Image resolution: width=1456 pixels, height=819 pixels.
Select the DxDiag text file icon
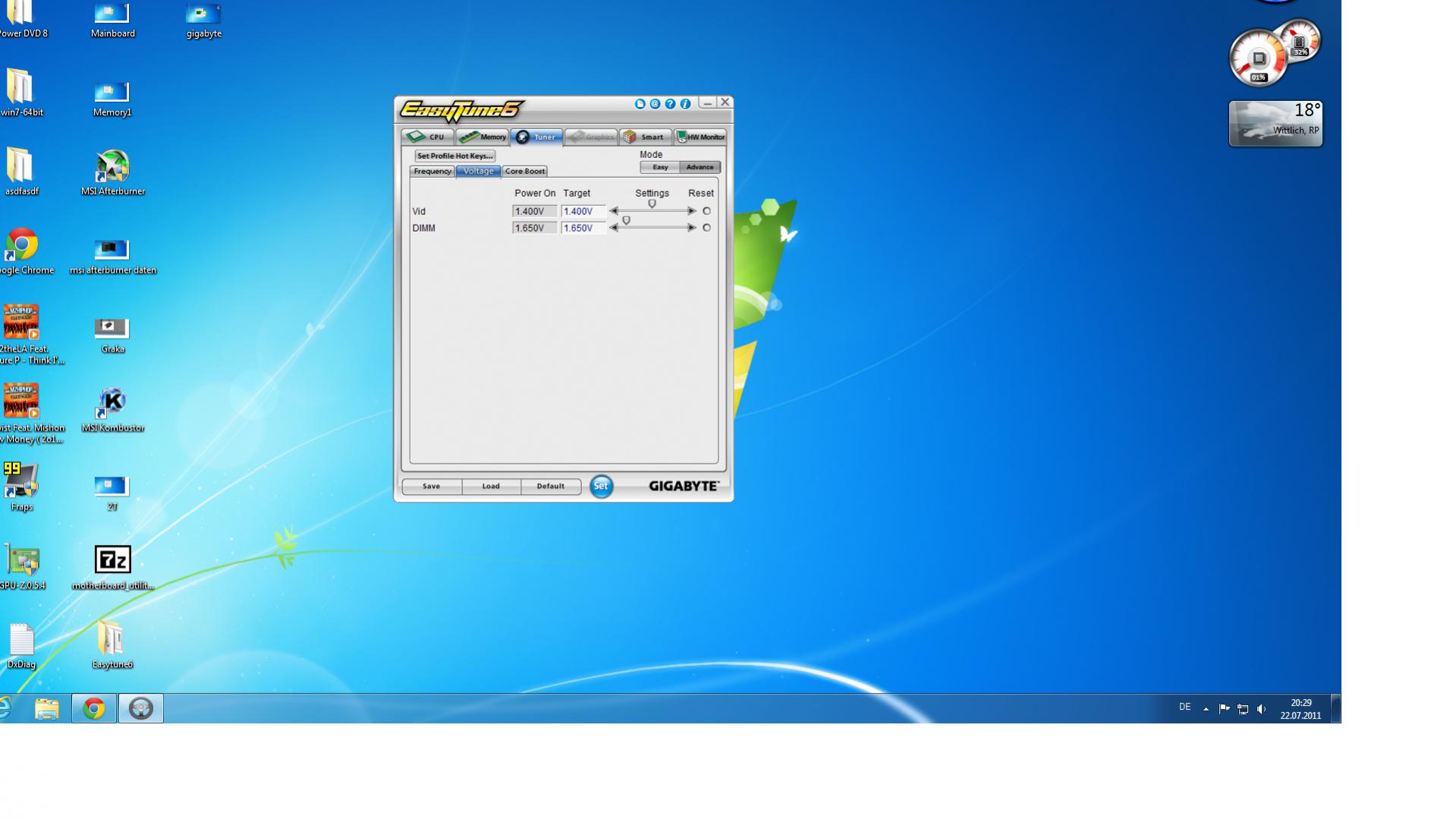click(21, 646)
